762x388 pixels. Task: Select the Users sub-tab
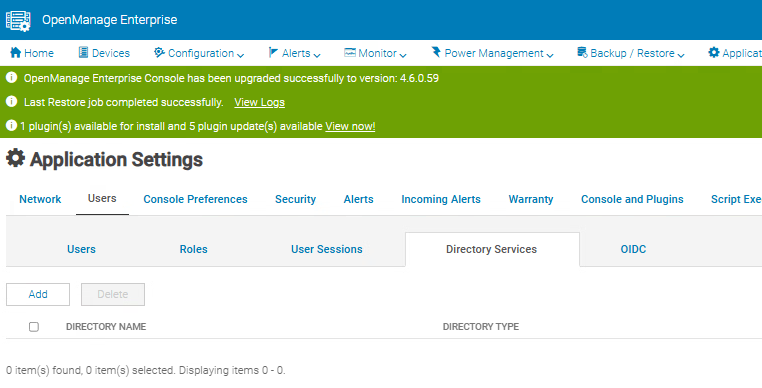pyautogui.click(x=81, y=249)
